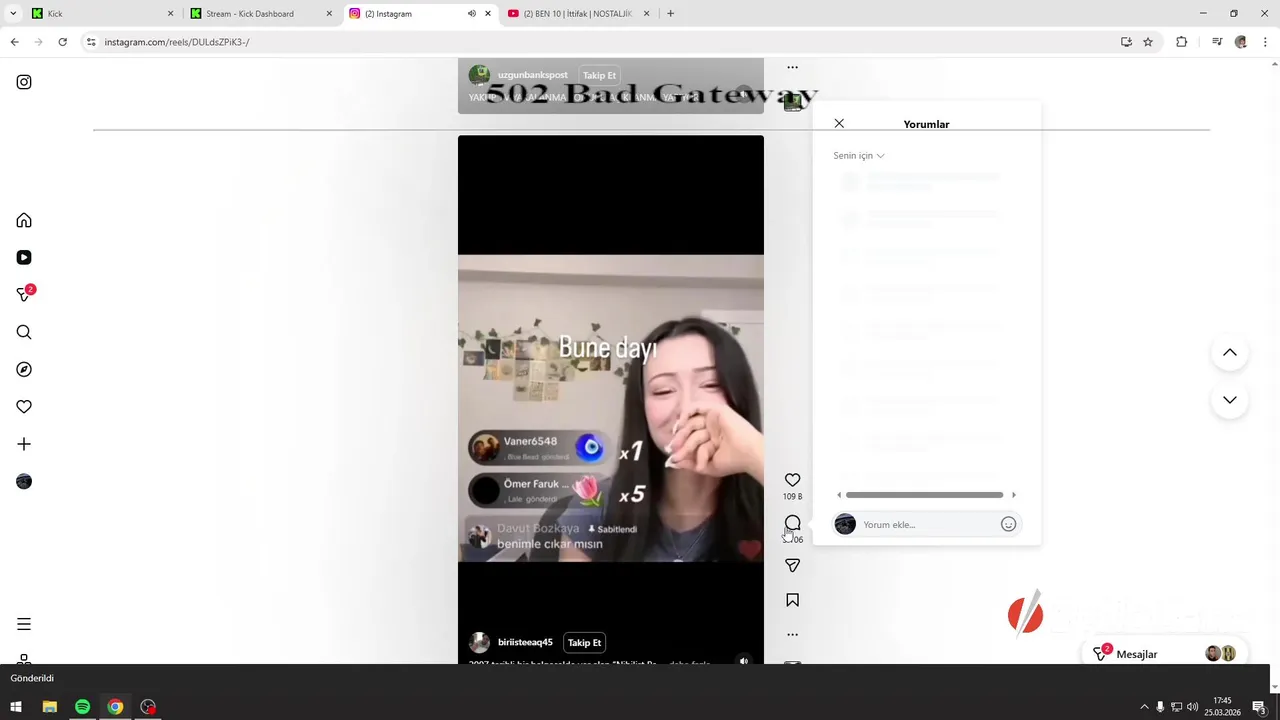Viewport: 1280px width, 720px height.
Task: Follow uzgunbankspost with Takip Et
Action: 599,75
